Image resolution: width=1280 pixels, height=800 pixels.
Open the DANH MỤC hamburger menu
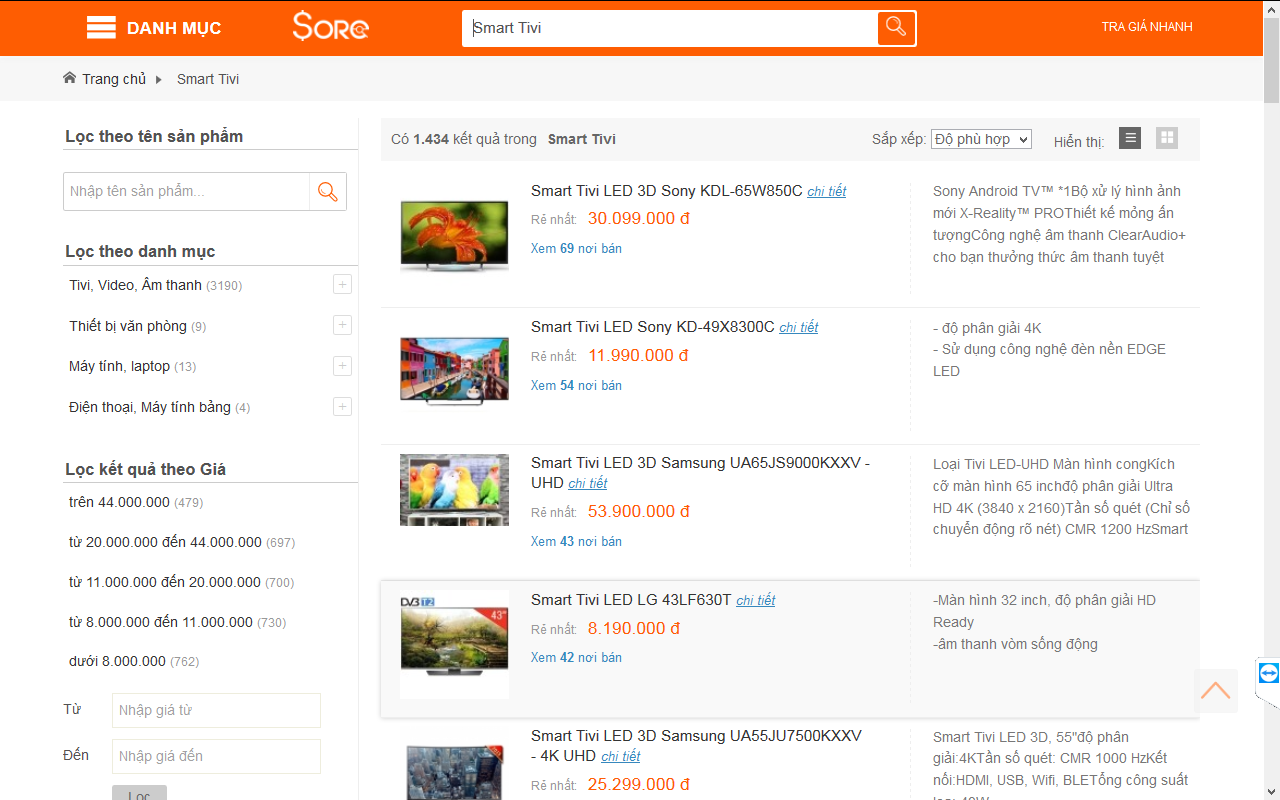click(x=101, y=28)
